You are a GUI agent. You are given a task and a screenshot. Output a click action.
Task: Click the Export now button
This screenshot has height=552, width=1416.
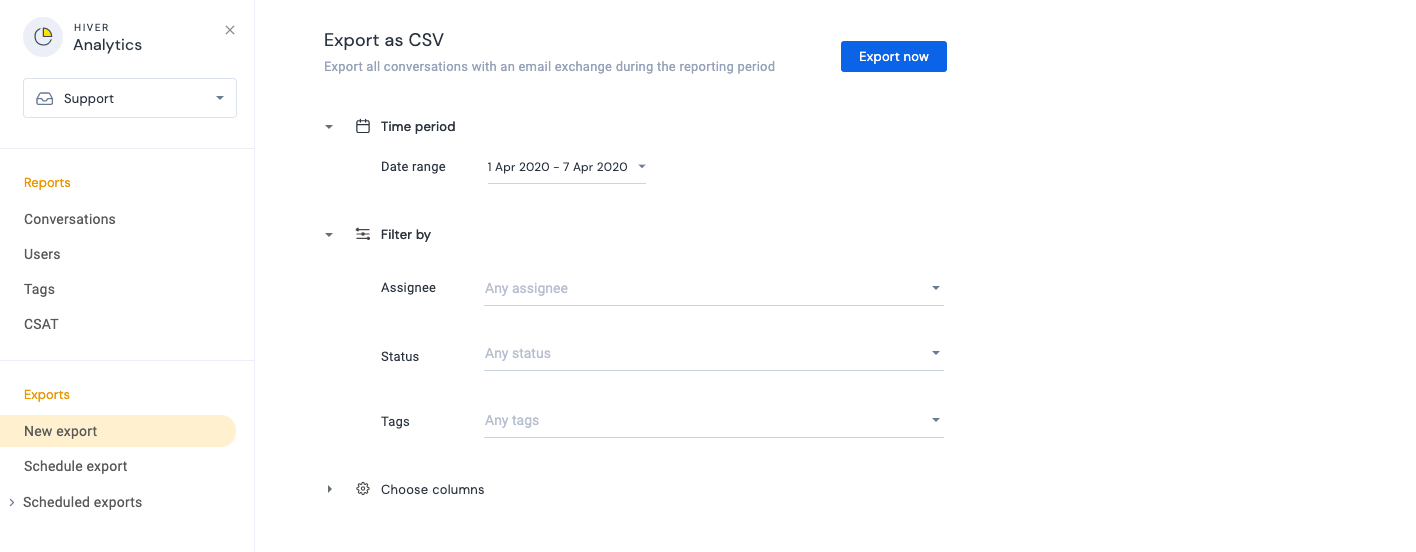[x=894, y=57]
